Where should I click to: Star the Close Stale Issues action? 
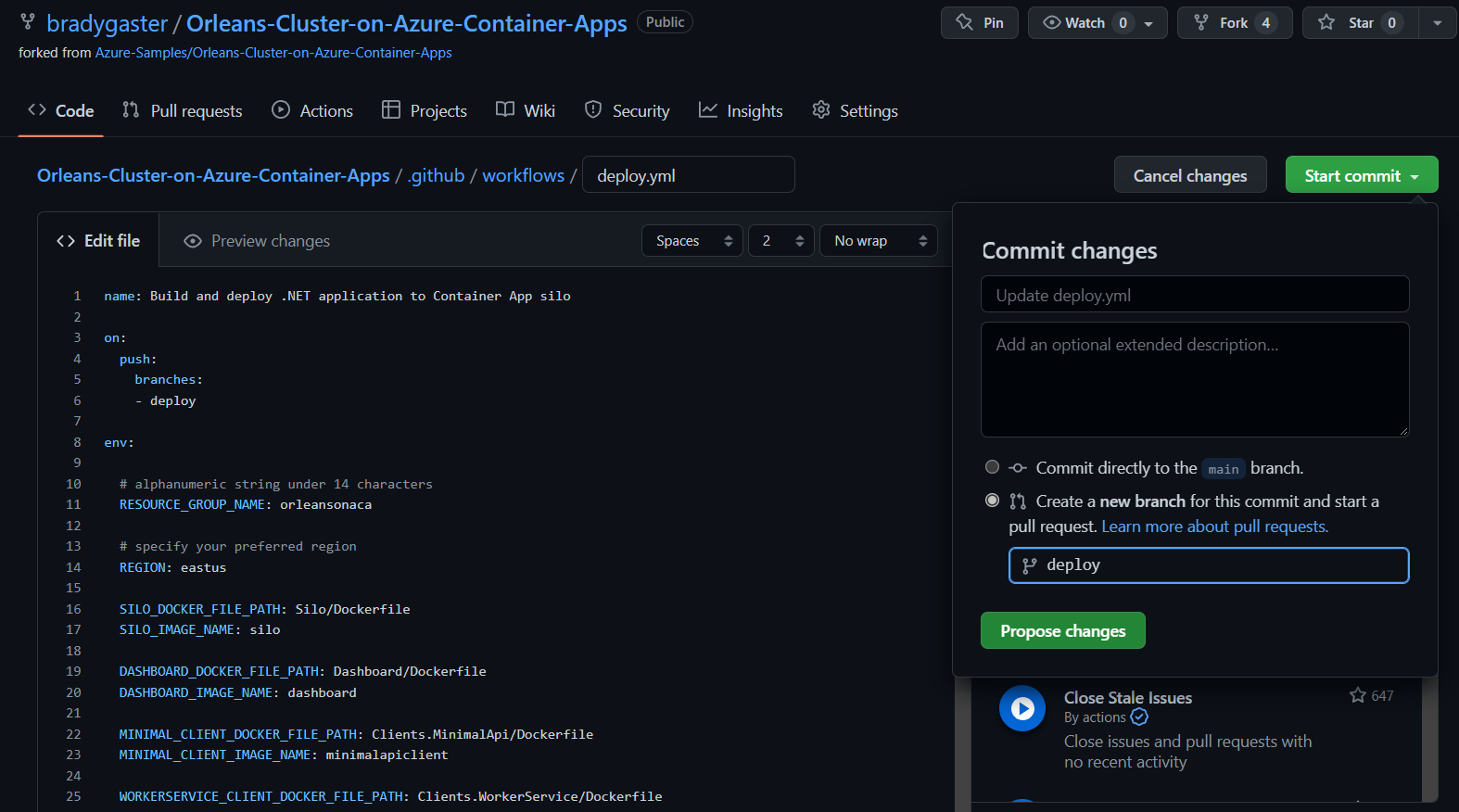coord(1358,695)
